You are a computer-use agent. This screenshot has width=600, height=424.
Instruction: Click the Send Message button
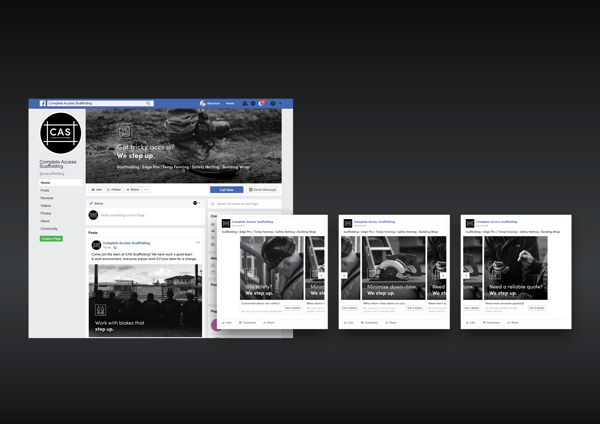point(264,189)
